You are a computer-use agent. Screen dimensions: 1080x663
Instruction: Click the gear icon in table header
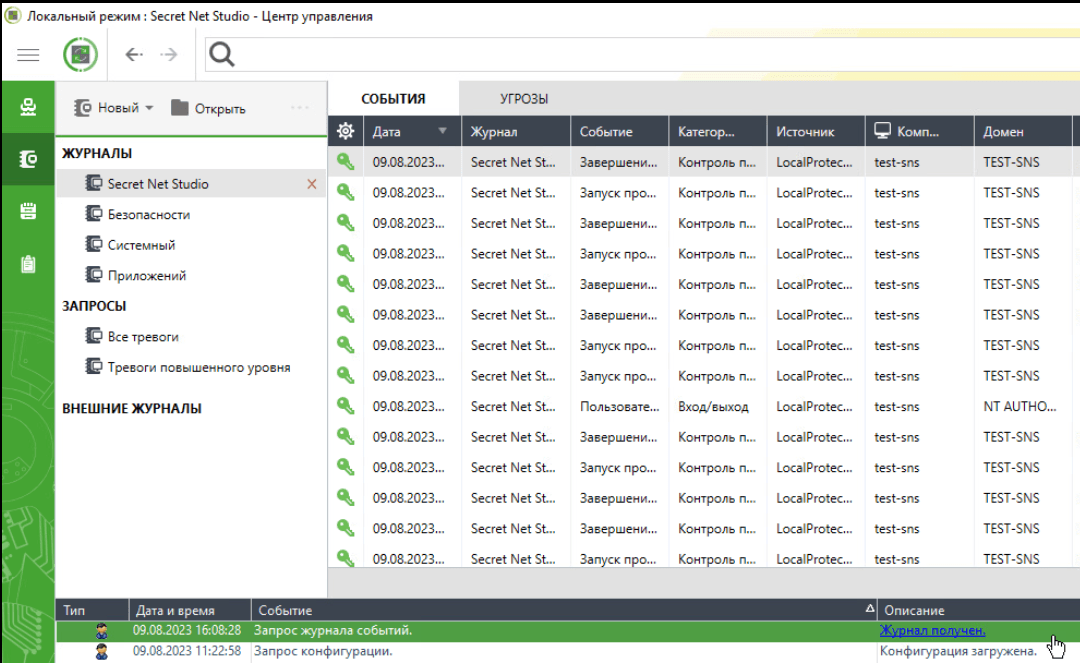pos(346,131)
